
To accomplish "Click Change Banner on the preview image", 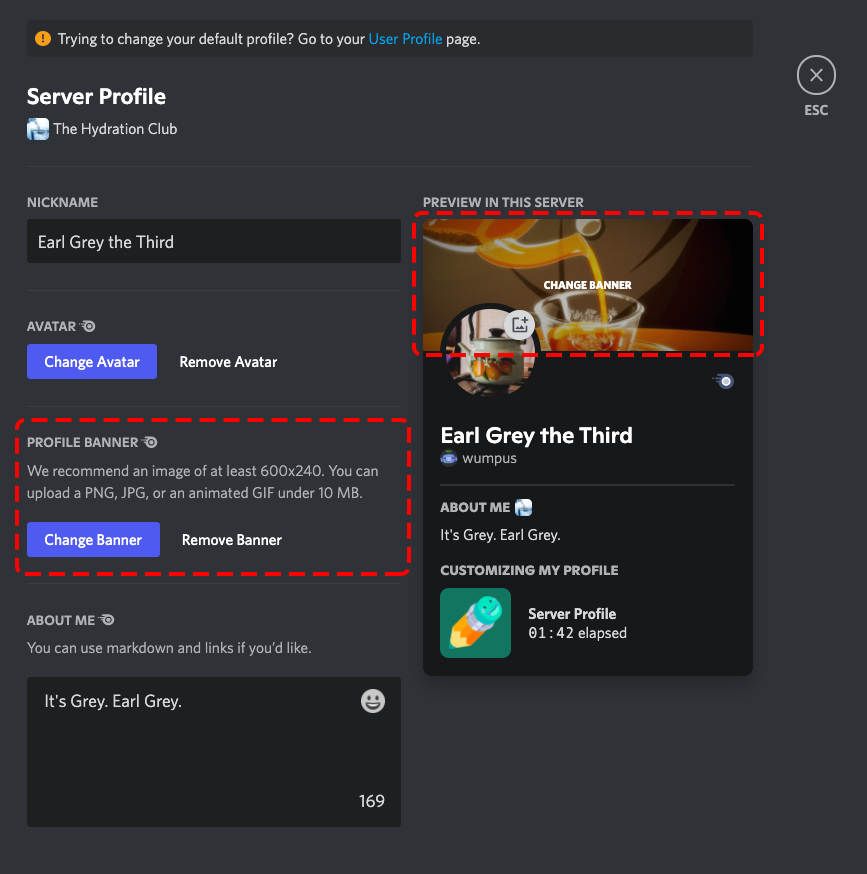I will (x=587, y=285).
